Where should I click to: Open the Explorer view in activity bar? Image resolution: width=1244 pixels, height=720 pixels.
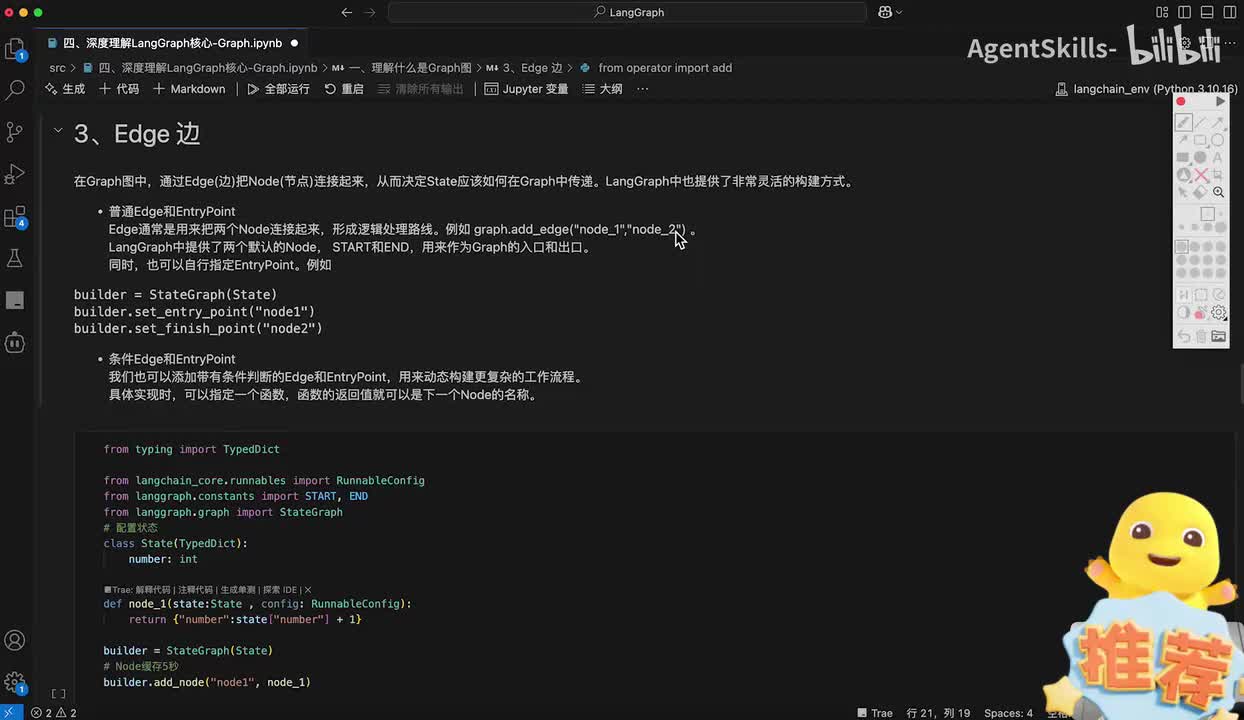15,49
